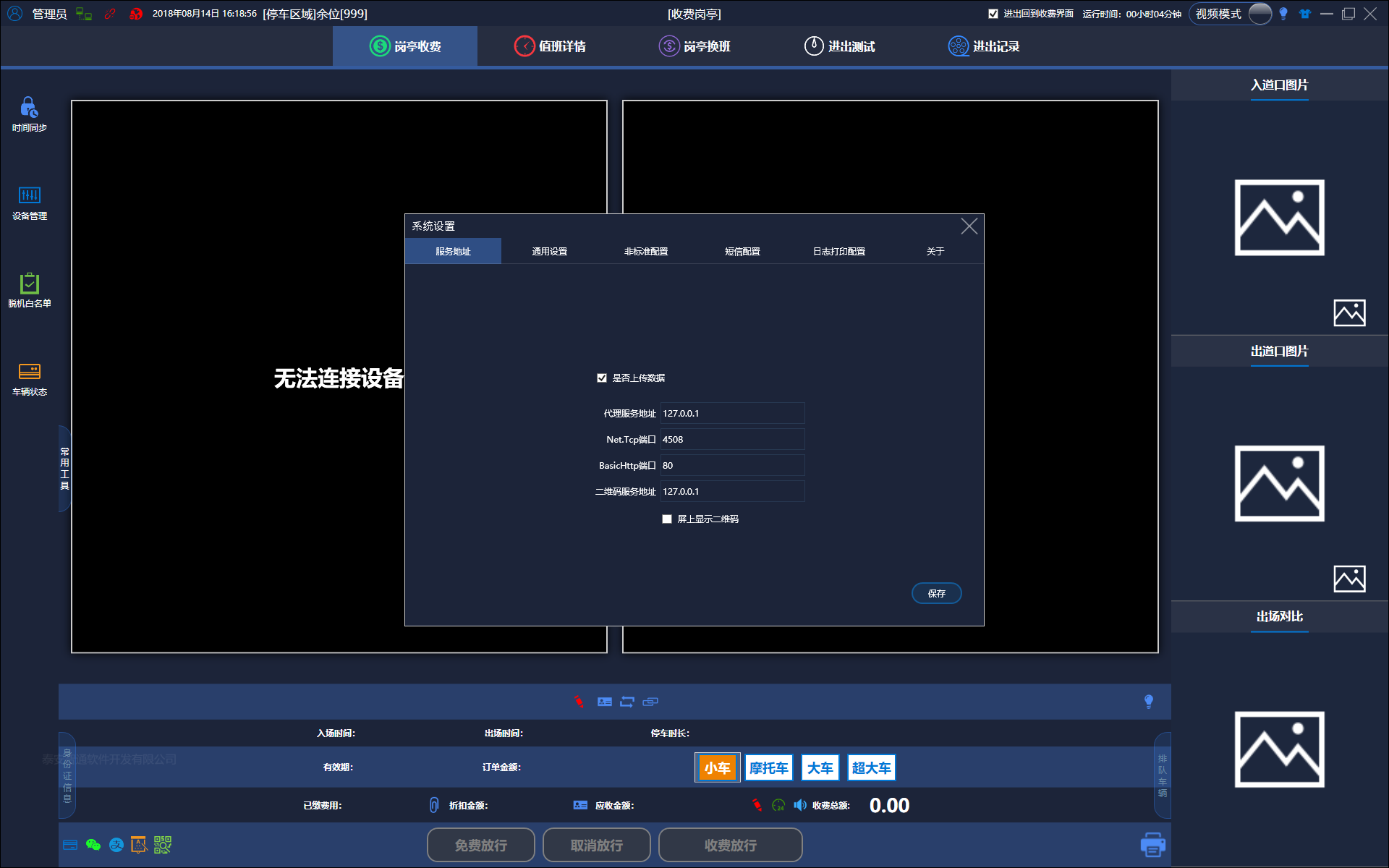Screen dimensions: 1389x868
Task: Switch to the 岗亭换班 tab
Action: (694, 46)
